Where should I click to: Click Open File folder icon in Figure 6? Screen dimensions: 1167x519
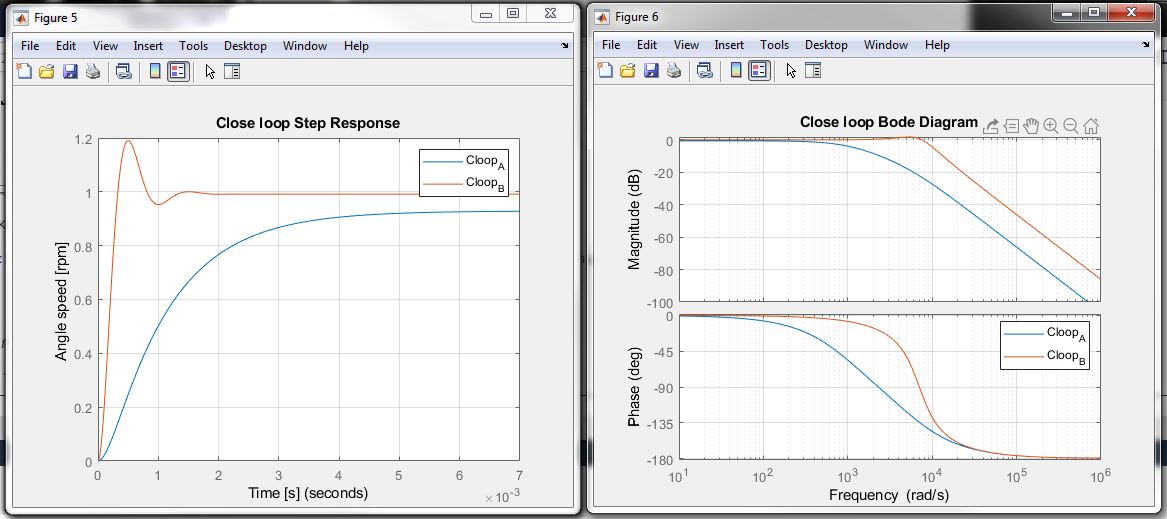(627, 71)
